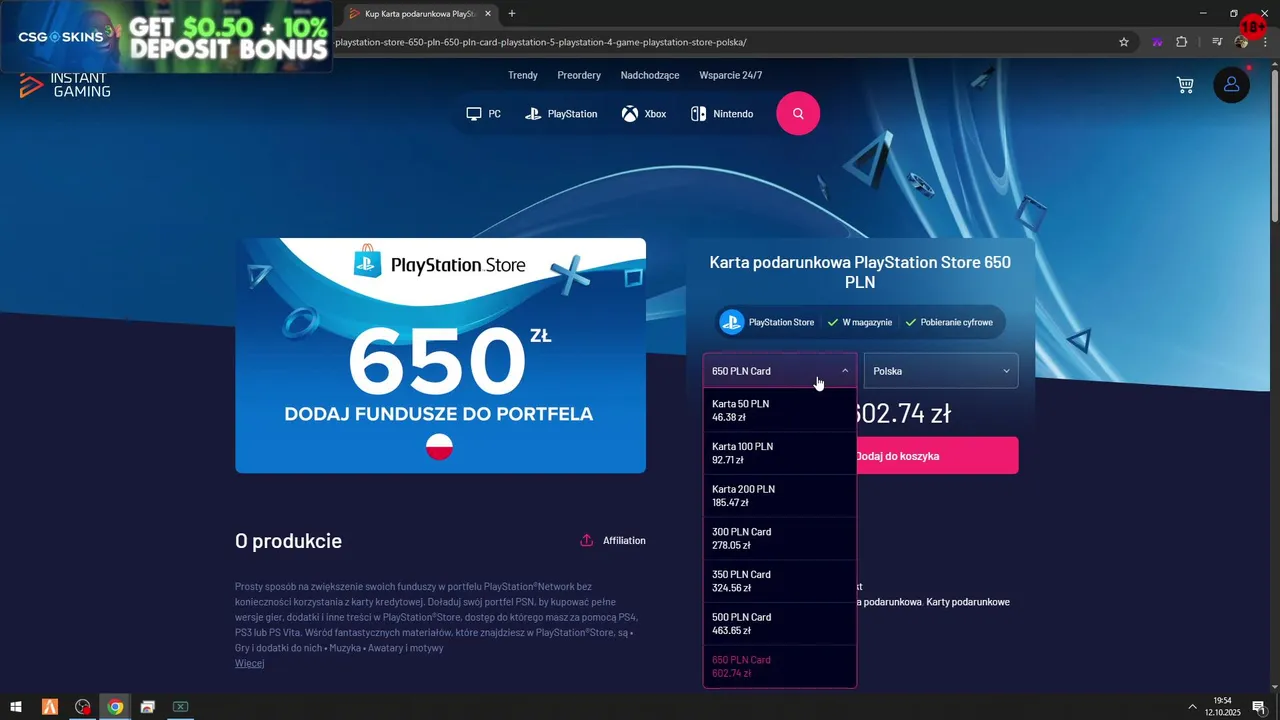
Task: Open Chrome media controls icon
Action: click(1217, 42)
